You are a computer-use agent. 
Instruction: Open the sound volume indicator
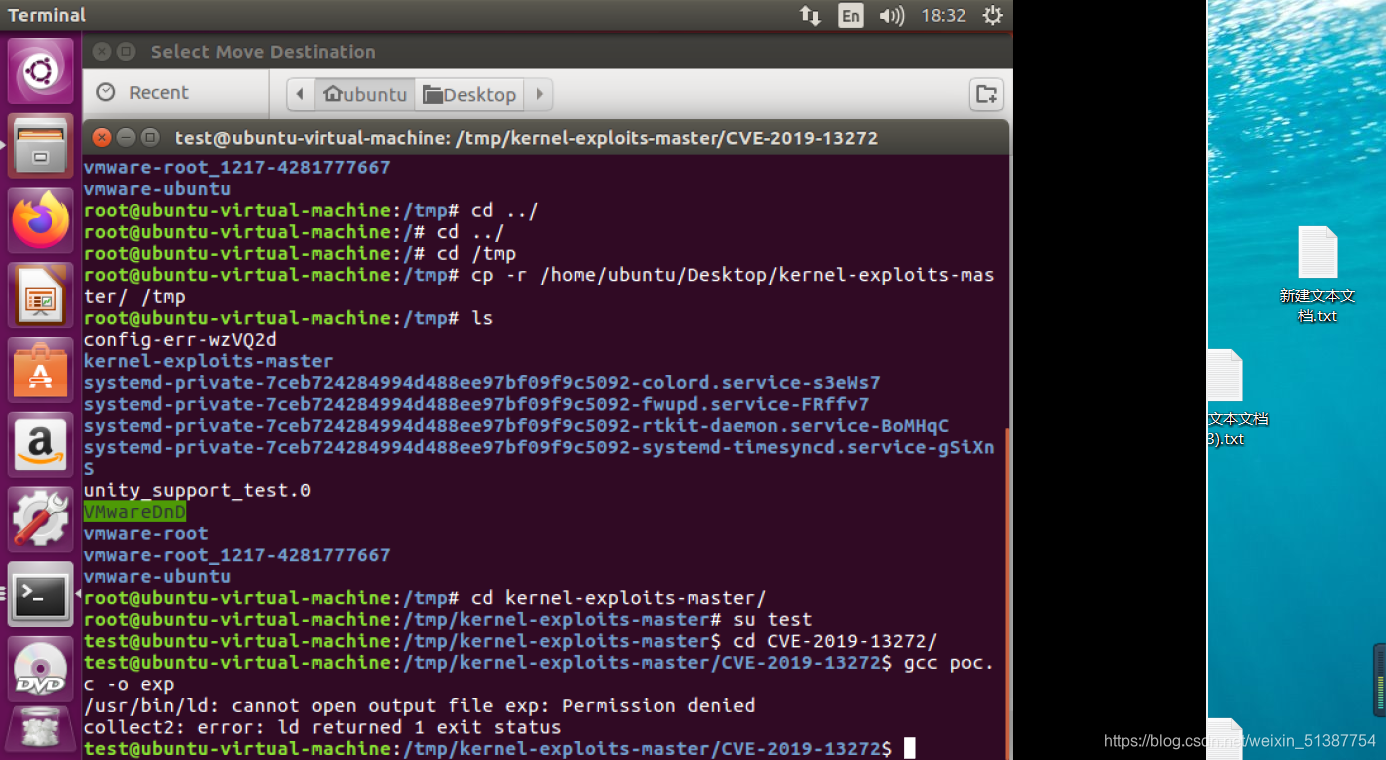[x=891, y=15]
